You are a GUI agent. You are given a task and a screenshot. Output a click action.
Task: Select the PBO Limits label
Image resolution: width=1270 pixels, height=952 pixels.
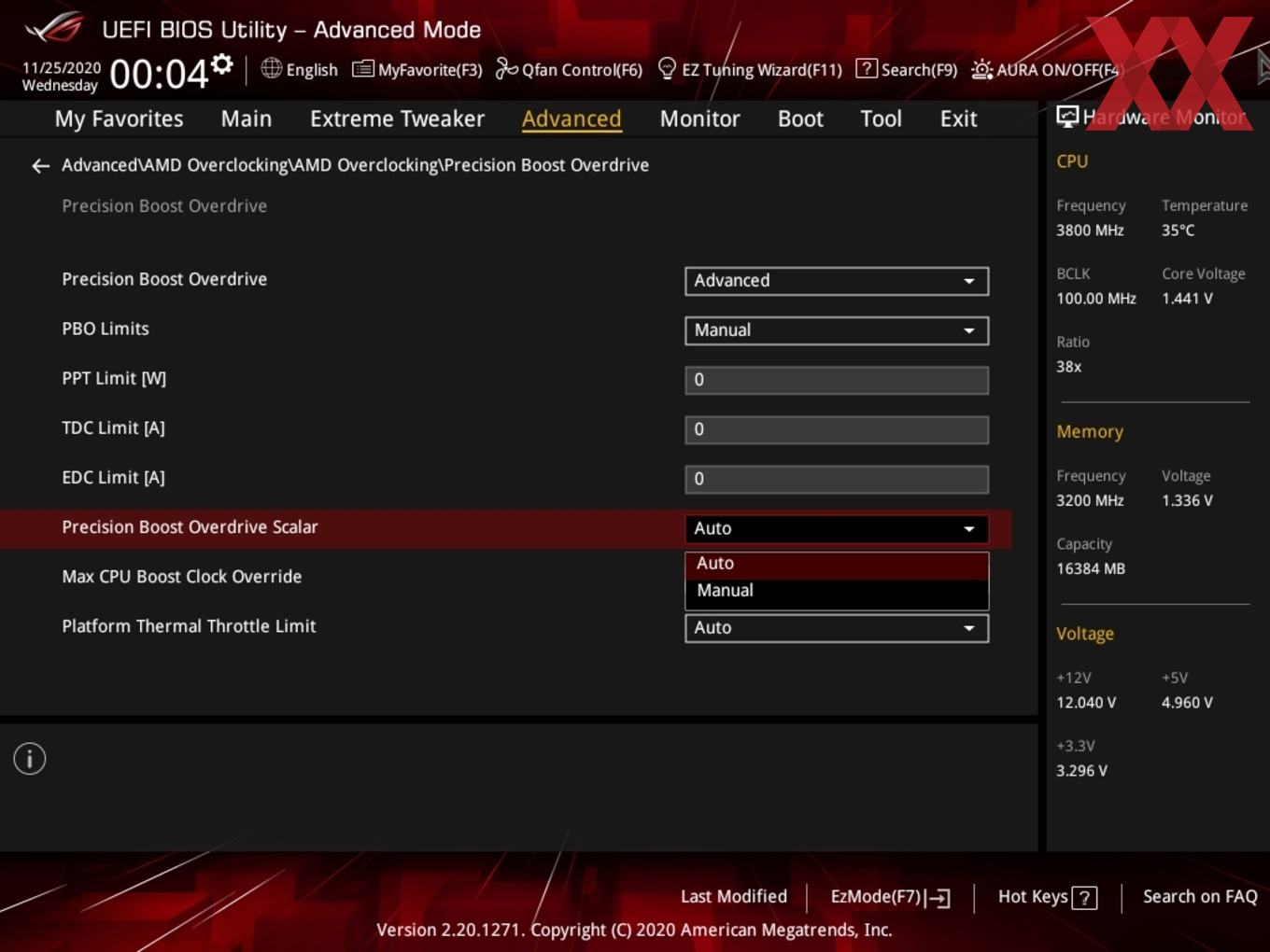coord(106,329)
